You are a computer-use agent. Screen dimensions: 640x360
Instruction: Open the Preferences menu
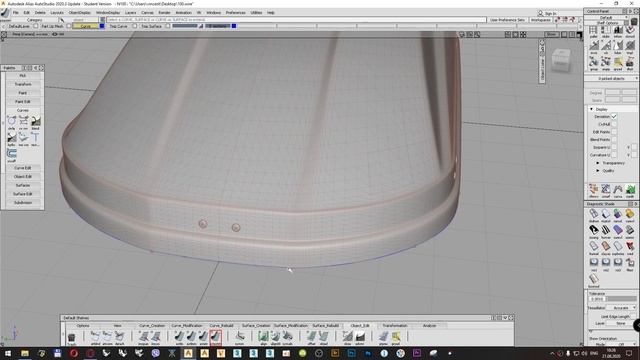[236, 13]
